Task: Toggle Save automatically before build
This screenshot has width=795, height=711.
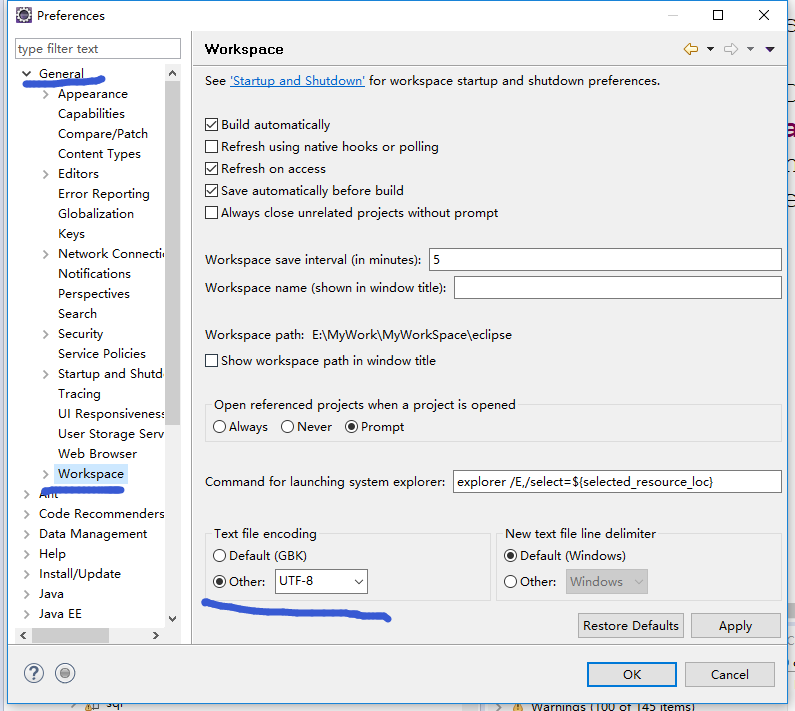Action: 211,191
